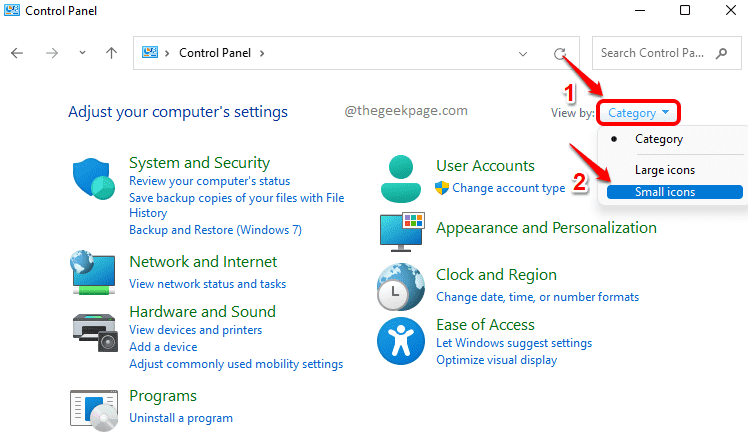Click the User Accounts person icon

pyautogui.click(x=402, y=179)
